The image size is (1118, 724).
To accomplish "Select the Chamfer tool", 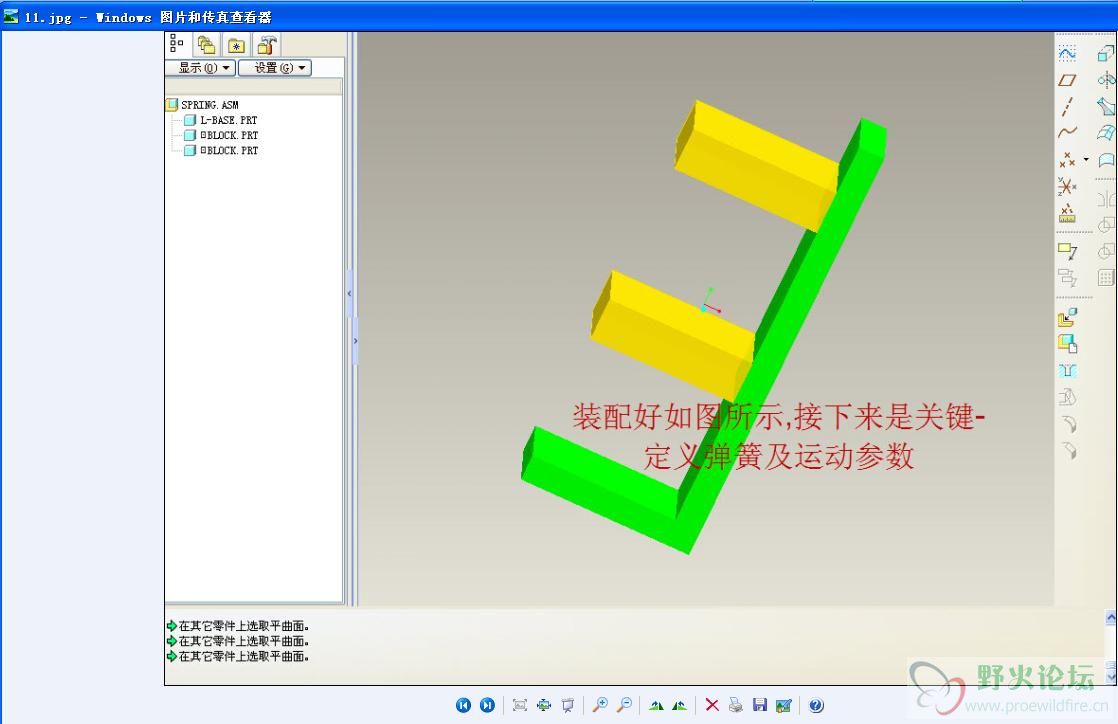I will click(x=1069, y=451).
